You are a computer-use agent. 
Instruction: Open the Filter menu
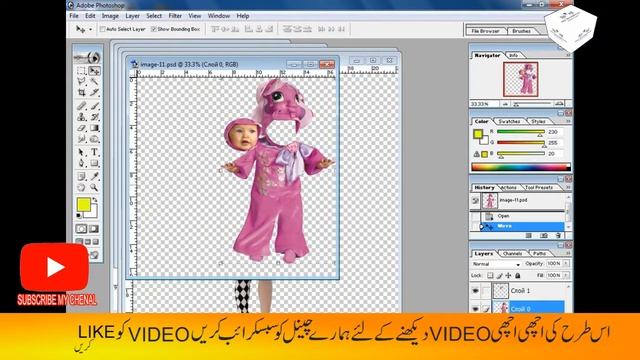175,16
